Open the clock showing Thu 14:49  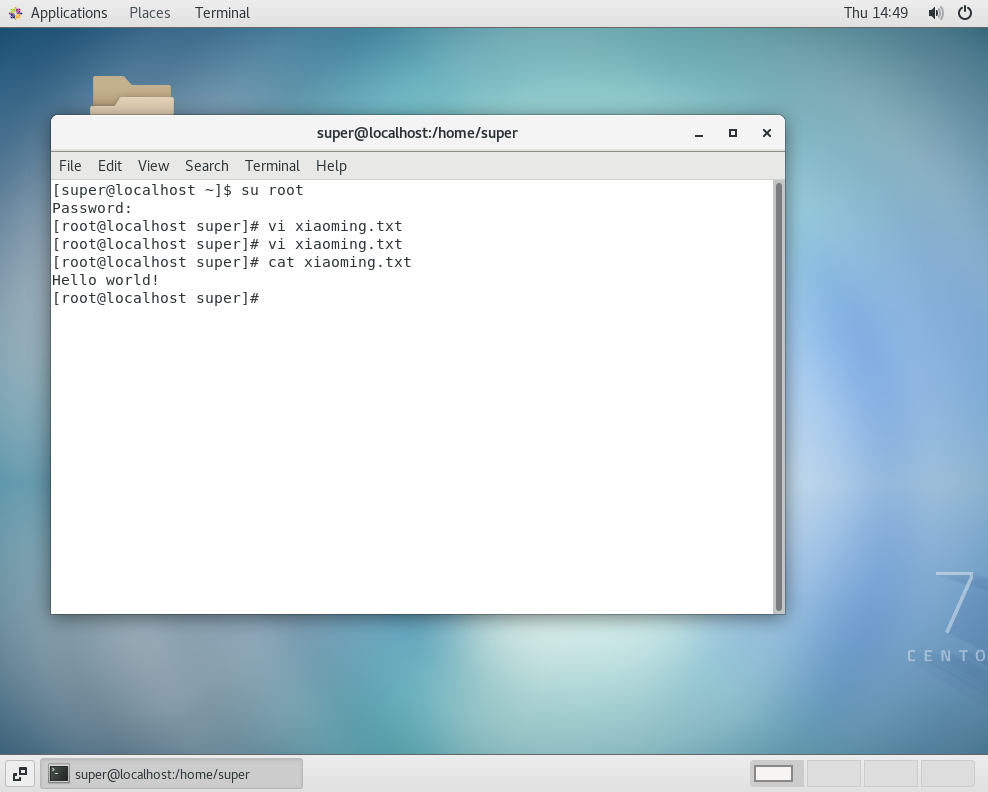875,13
